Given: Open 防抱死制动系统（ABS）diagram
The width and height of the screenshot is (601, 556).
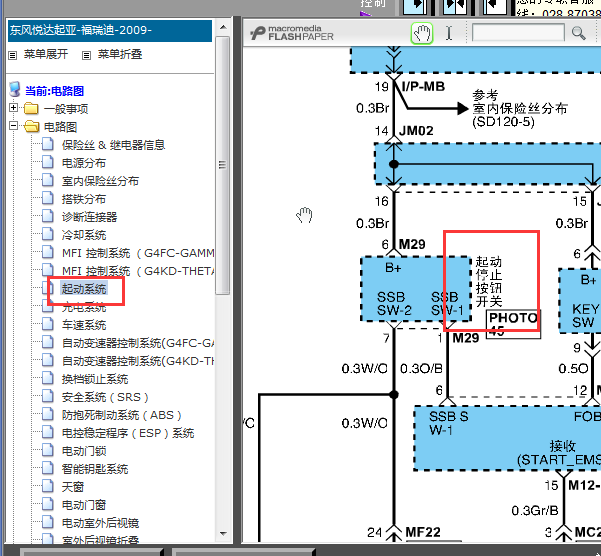Looking at the screenshot, I should [x=118, y=415].
